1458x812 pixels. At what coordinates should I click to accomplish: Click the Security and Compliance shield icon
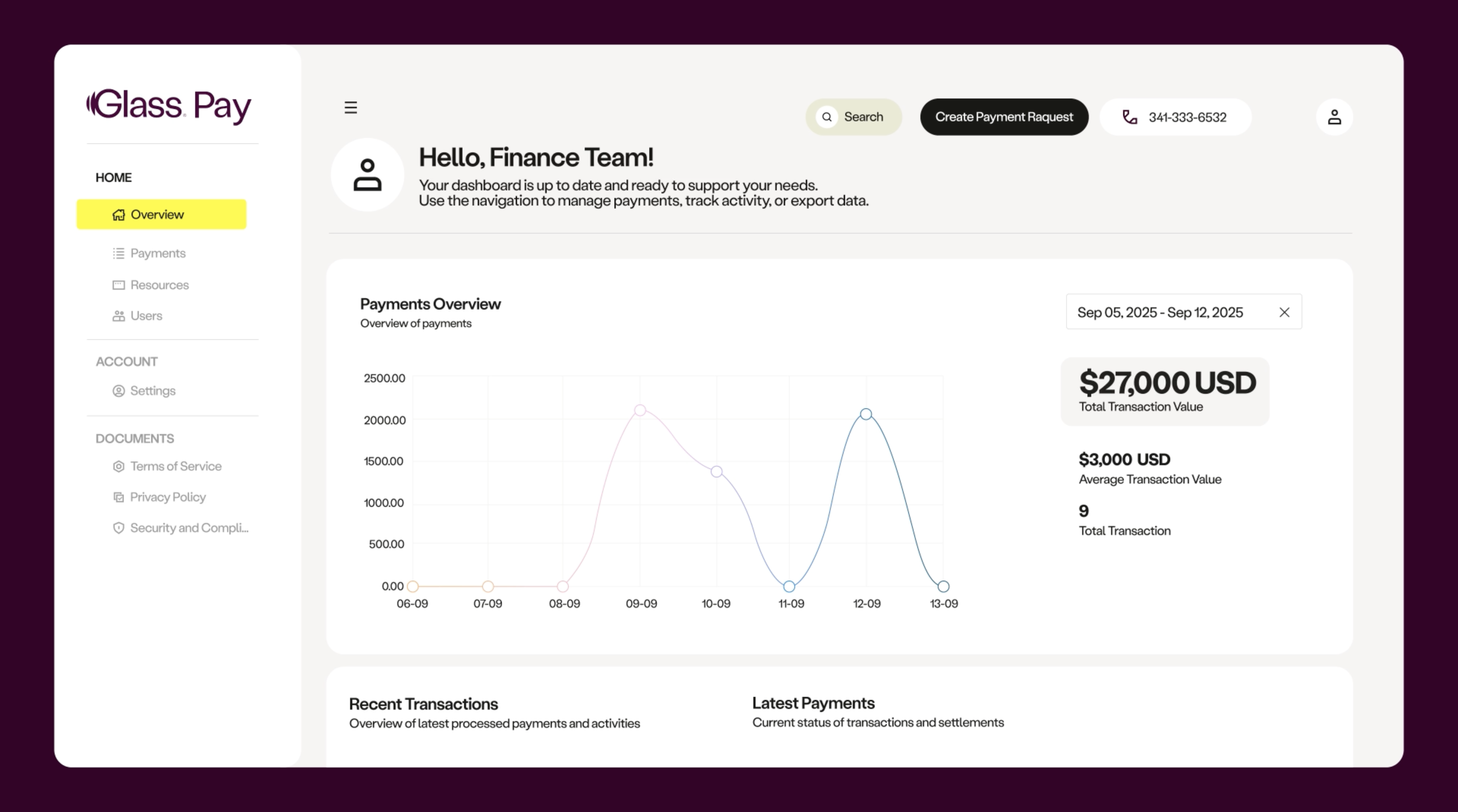click(118, 527)
